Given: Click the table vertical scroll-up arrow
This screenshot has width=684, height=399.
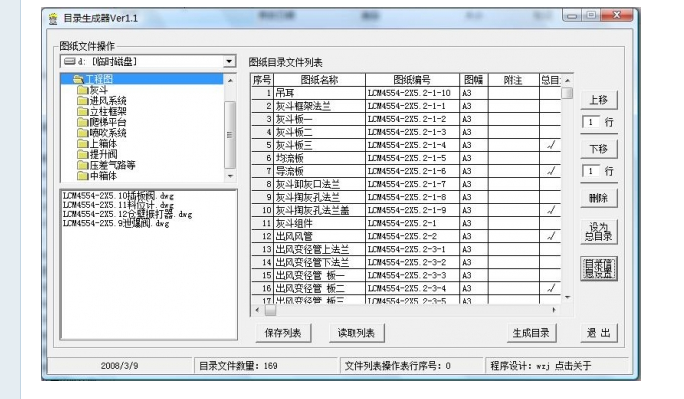Looking at the screenshot, I should 567,81.
